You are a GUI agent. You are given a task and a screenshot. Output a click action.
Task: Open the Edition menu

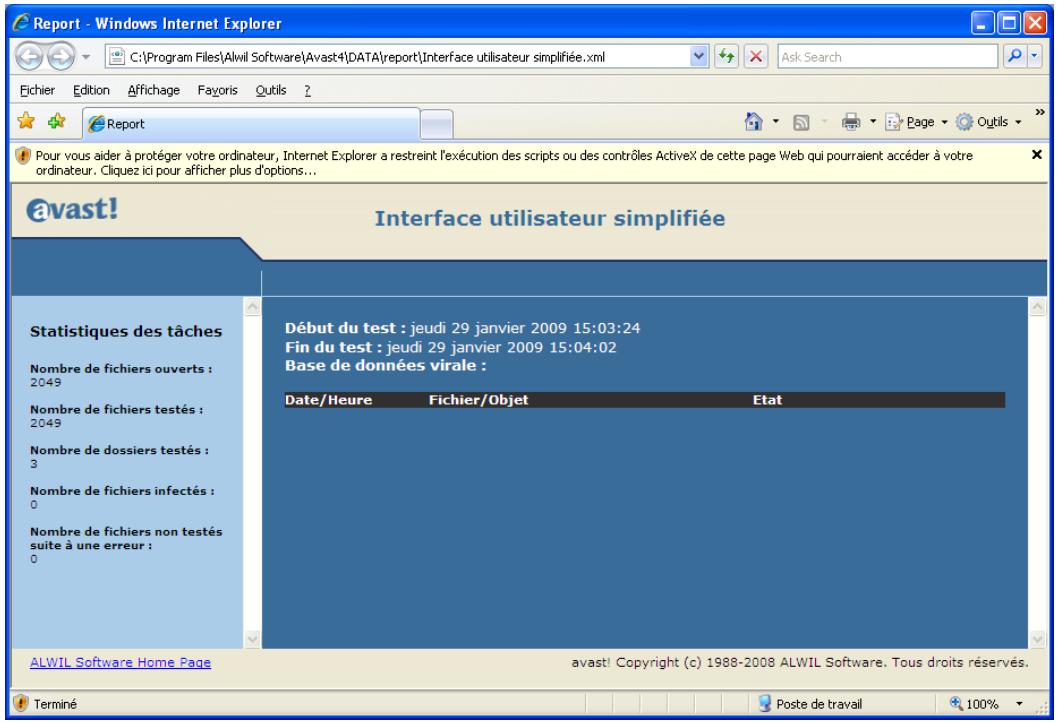pyautogui.click(x=91, y=90)
